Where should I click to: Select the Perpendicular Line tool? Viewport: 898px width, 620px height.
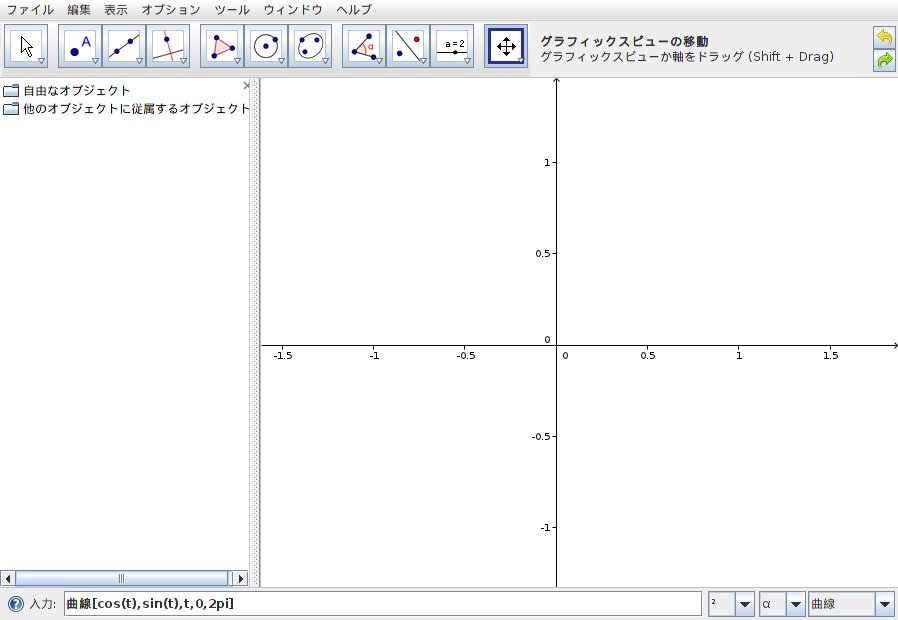point(168,46)
